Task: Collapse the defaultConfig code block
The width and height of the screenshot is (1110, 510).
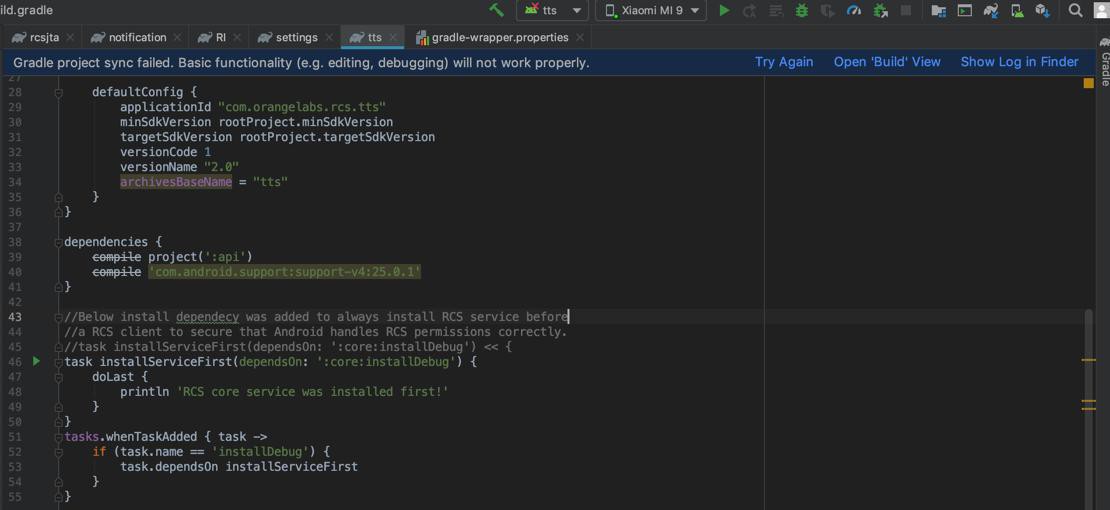Action: (58, 92)
